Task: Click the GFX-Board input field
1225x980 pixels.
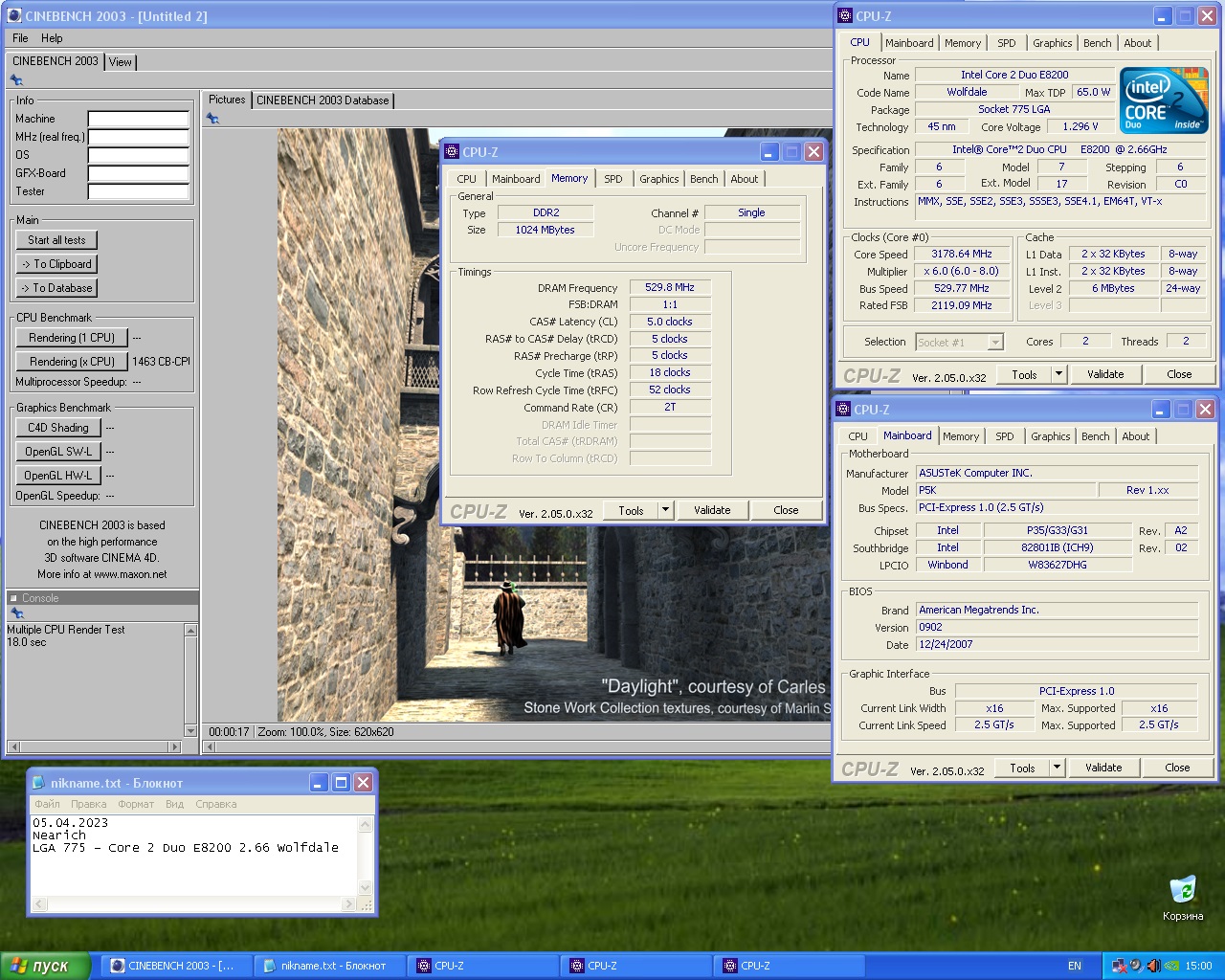Action: [x=139, y=173]
